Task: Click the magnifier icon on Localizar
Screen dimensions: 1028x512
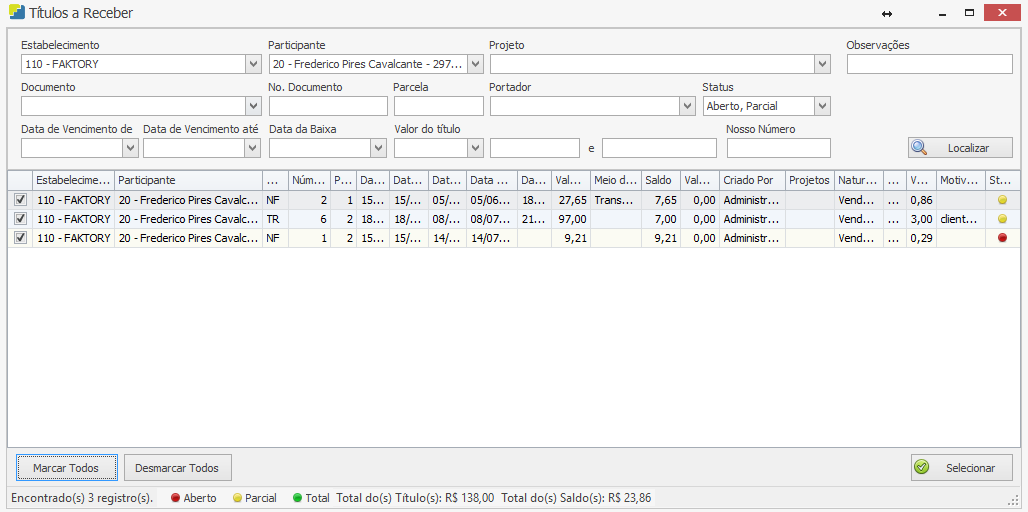Action: (x=919, y=147)
